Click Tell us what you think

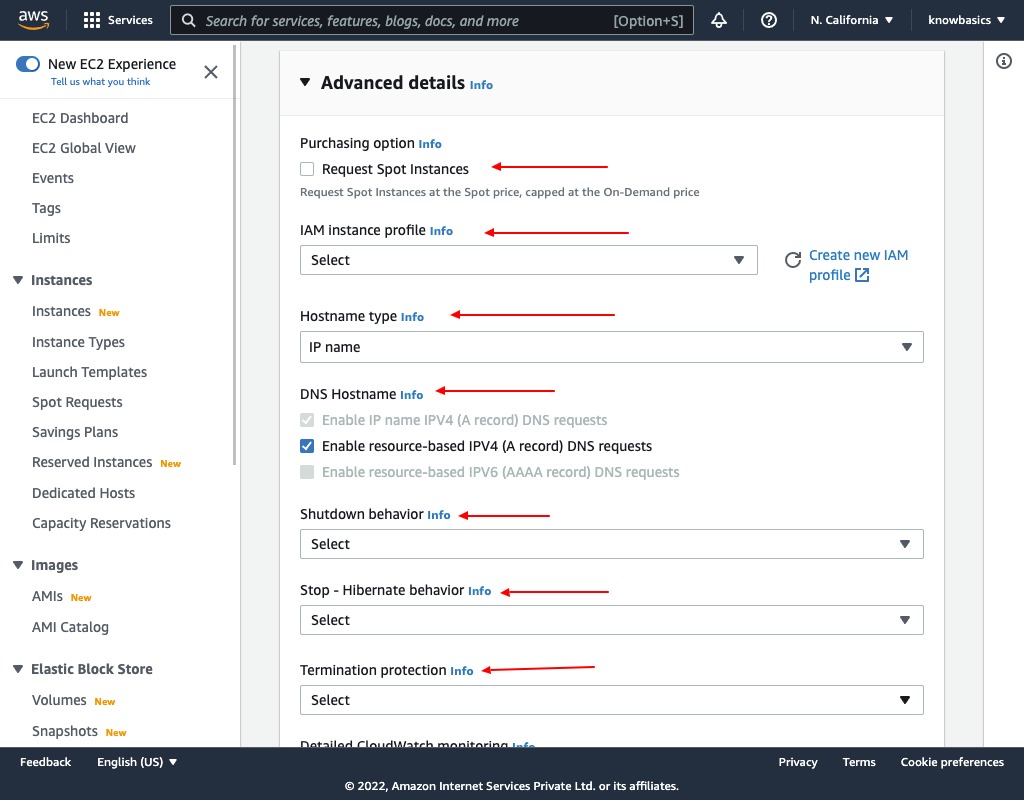pos(101,82)
